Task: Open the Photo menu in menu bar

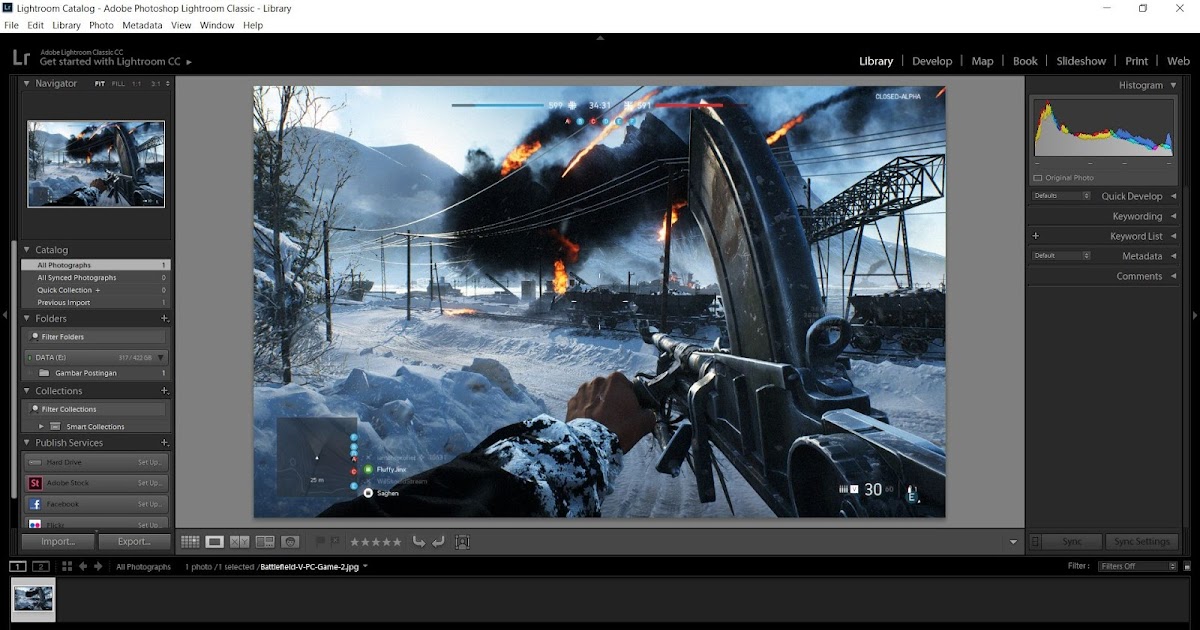Action: (101, 25)
